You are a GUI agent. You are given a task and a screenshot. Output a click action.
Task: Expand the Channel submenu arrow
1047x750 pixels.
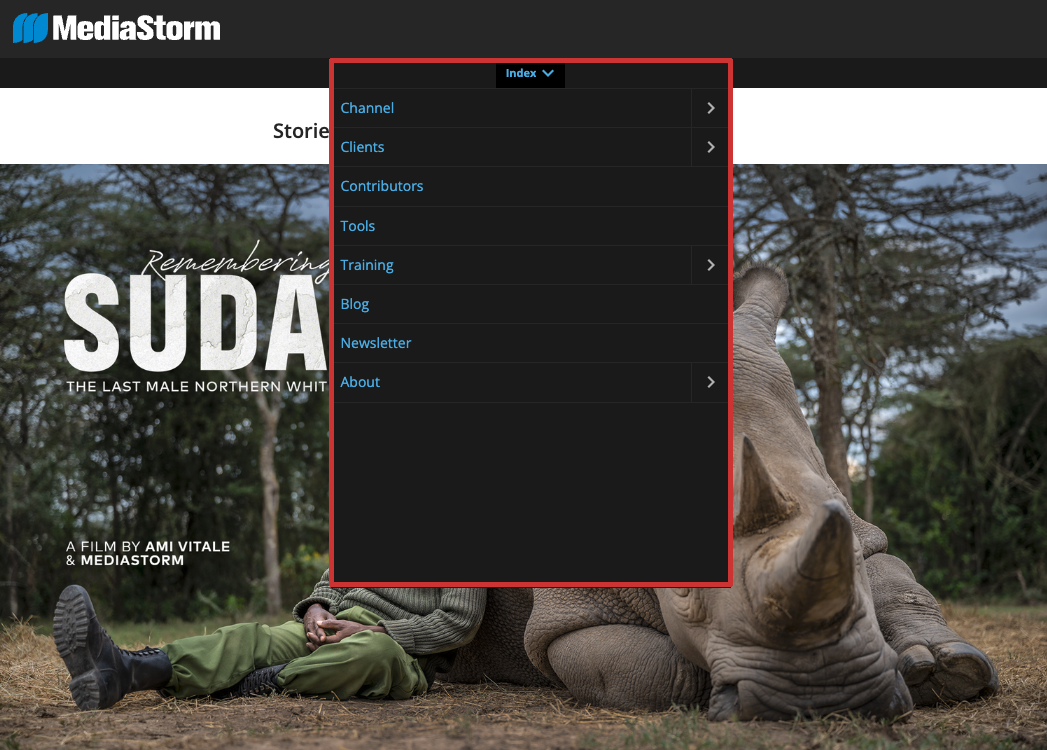710,108
